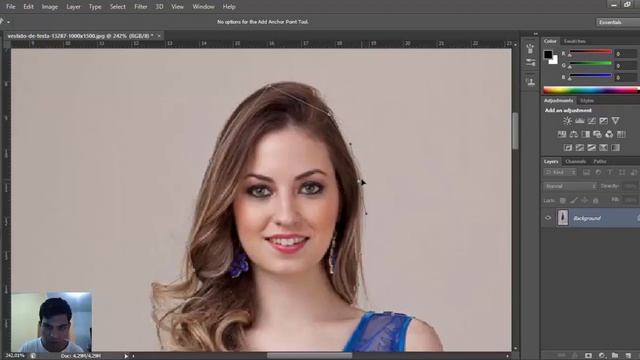Image resolution: width=640 pixels, height=360 pixels.
Task: Click the blue B color slider
Action: coord(591,75)
